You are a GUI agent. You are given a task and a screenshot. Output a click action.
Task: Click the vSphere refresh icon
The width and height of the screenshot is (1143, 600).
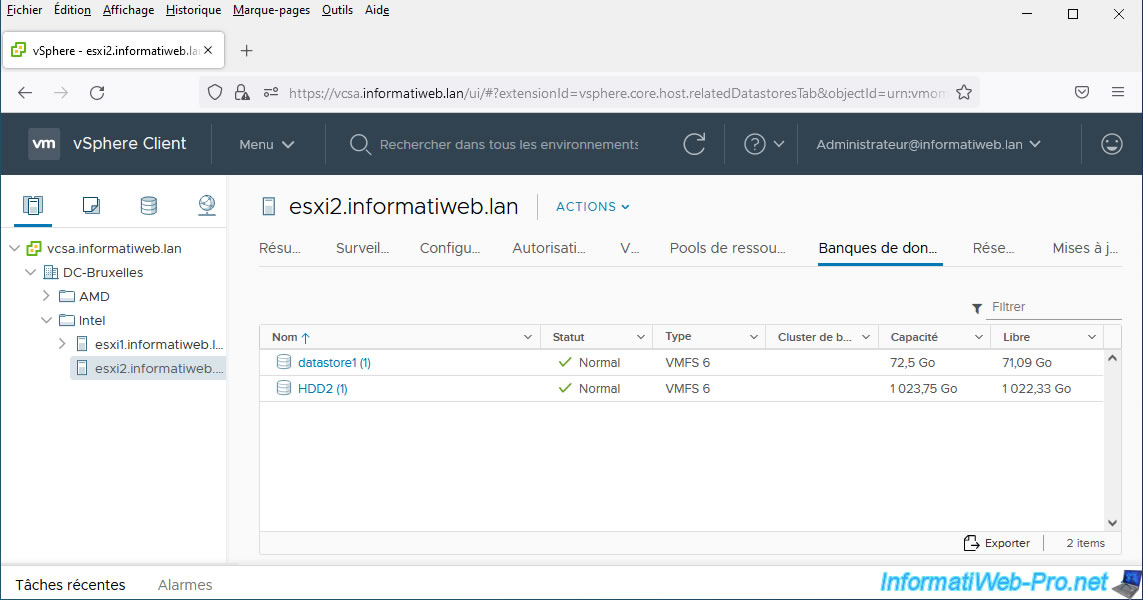(x=694, y=144)
